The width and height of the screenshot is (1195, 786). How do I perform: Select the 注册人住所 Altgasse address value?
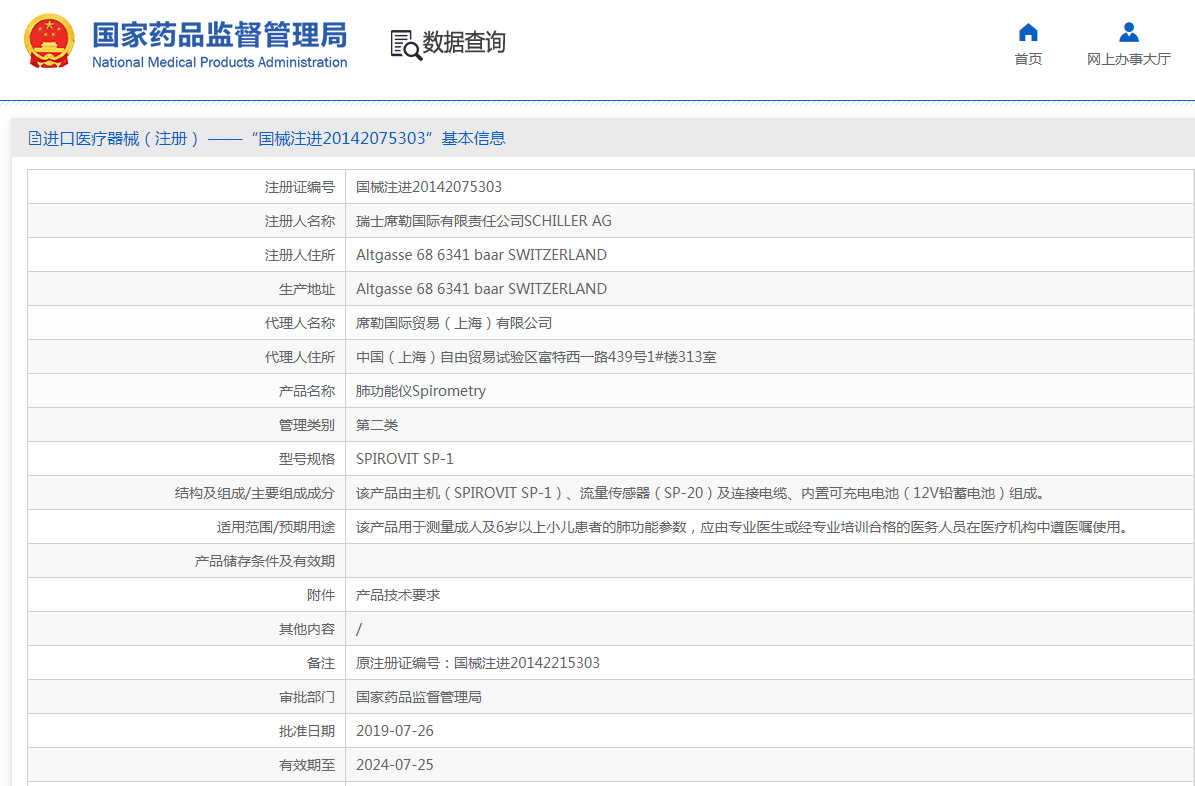coord(482,255)
